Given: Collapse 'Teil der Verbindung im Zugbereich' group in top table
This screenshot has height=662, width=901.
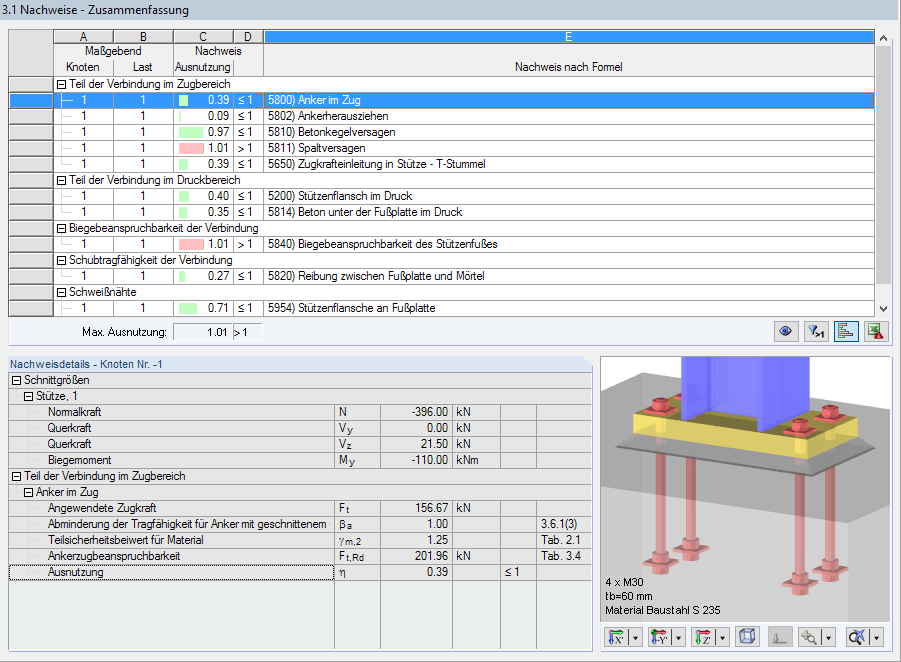Looking at the screenshot, I should (62, 84).
